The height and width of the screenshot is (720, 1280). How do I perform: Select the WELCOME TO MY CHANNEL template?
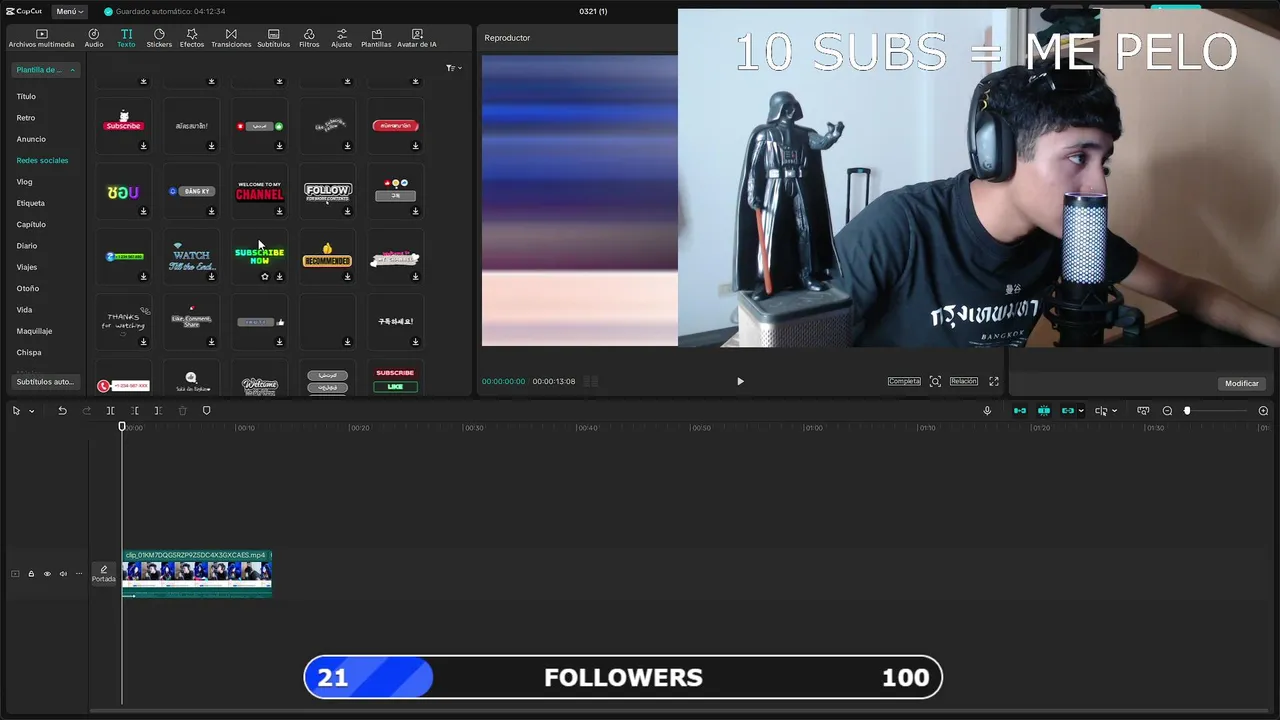click(x=259, y=191)
